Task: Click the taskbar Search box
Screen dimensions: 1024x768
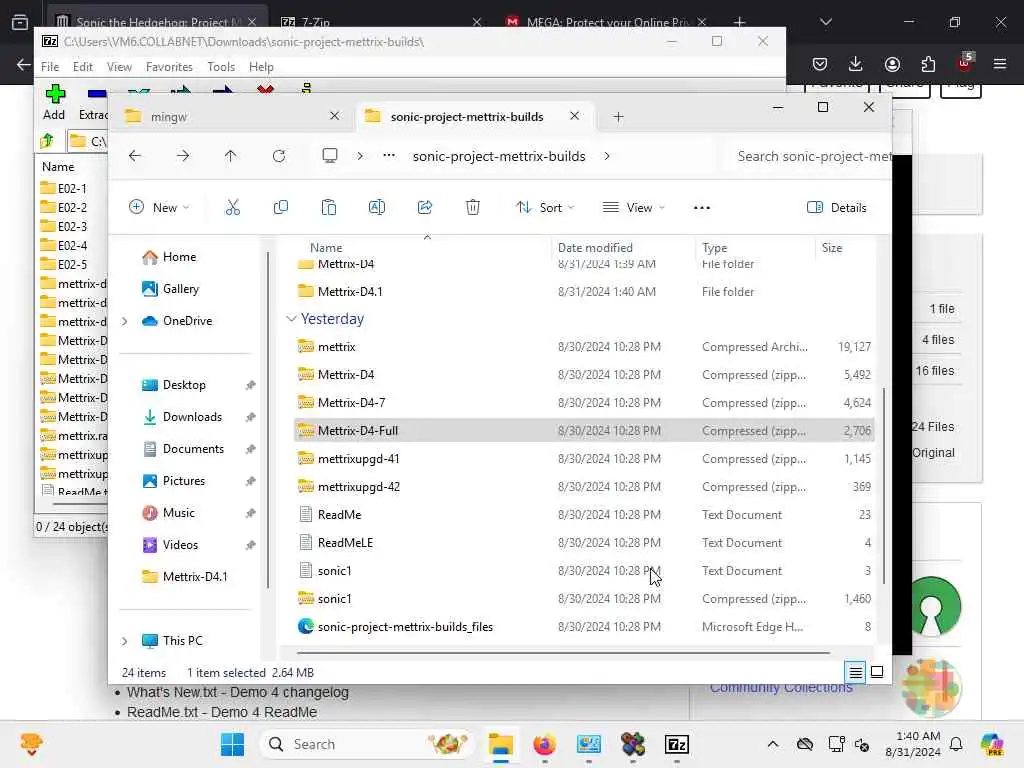Action: click(x=368, y=744)
